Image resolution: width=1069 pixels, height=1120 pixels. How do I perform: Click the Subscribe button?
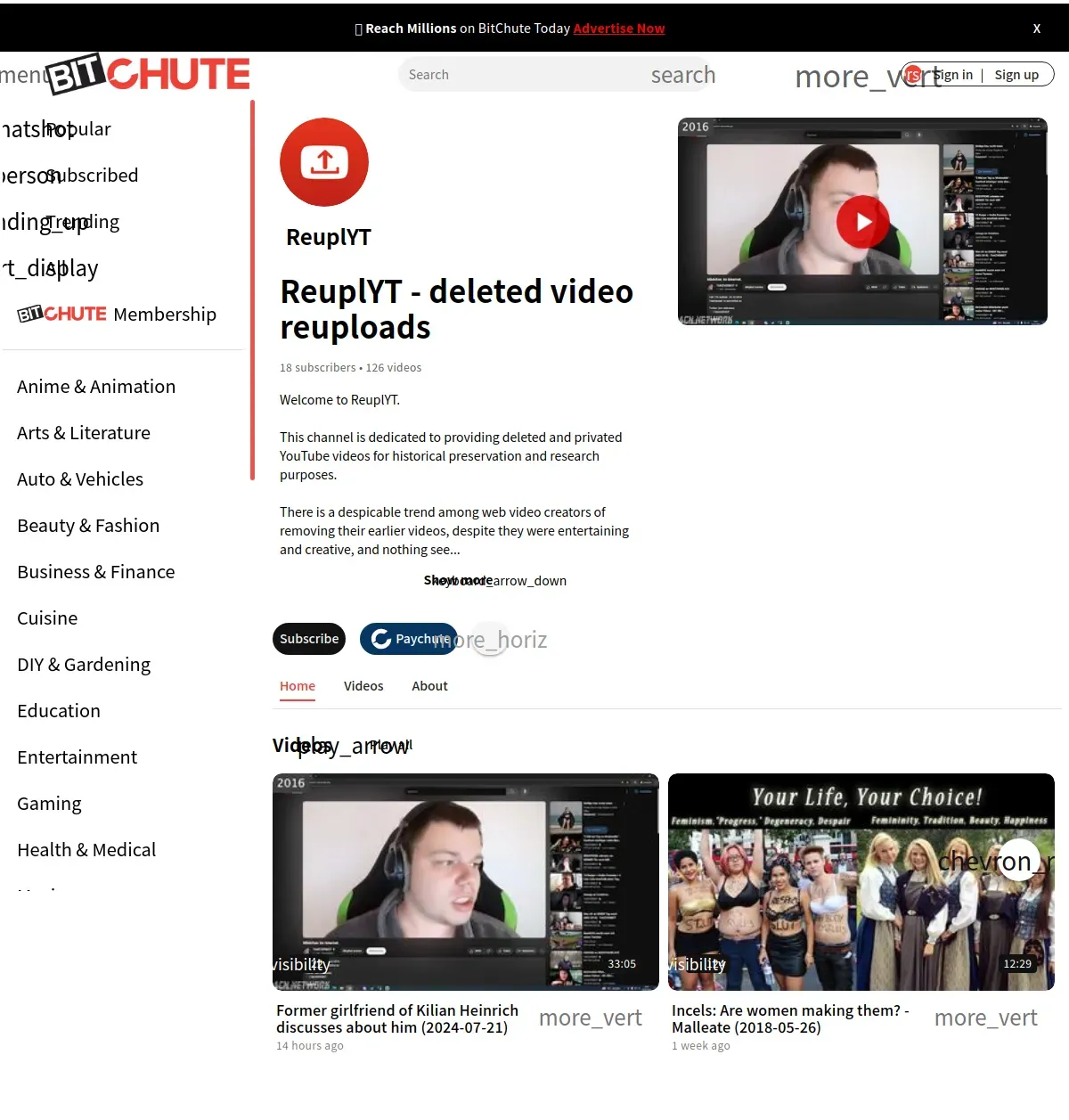tap(309, 639)
